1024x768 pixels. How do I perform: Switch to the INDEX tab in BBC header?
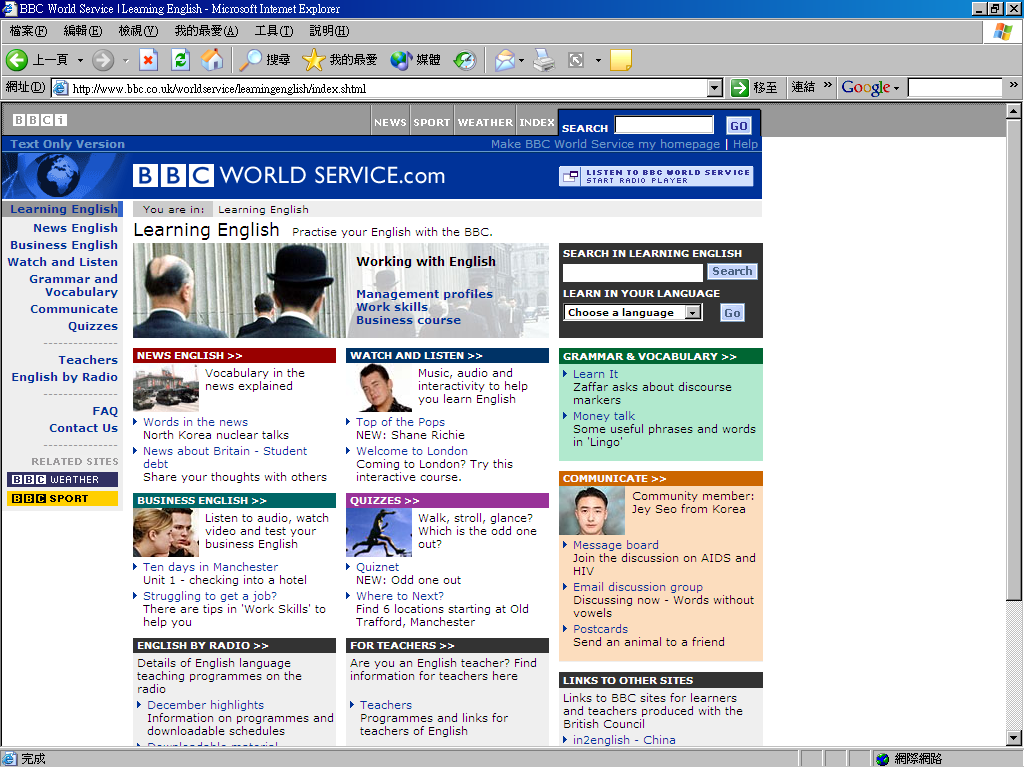click(x=537, y=122)
